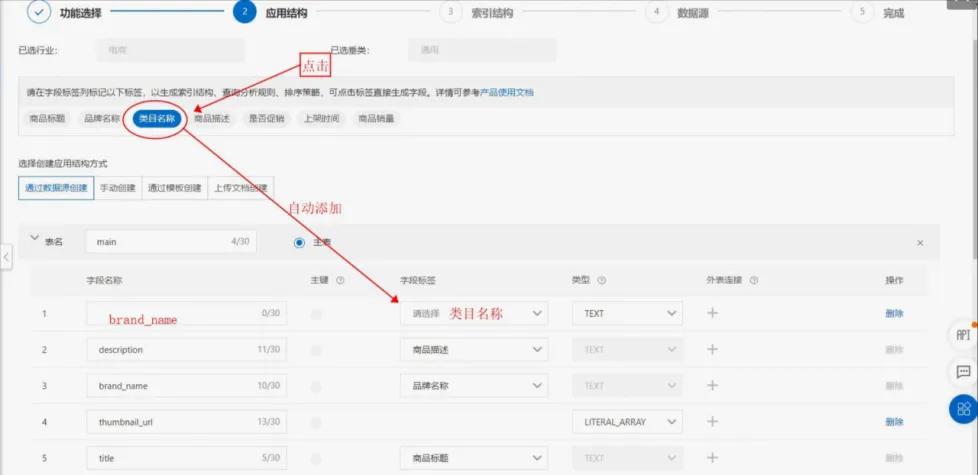Open type dropdown for title row
The height and width of the screenshot is (475, 978).
pyautogui.click(x=627, y=458)
